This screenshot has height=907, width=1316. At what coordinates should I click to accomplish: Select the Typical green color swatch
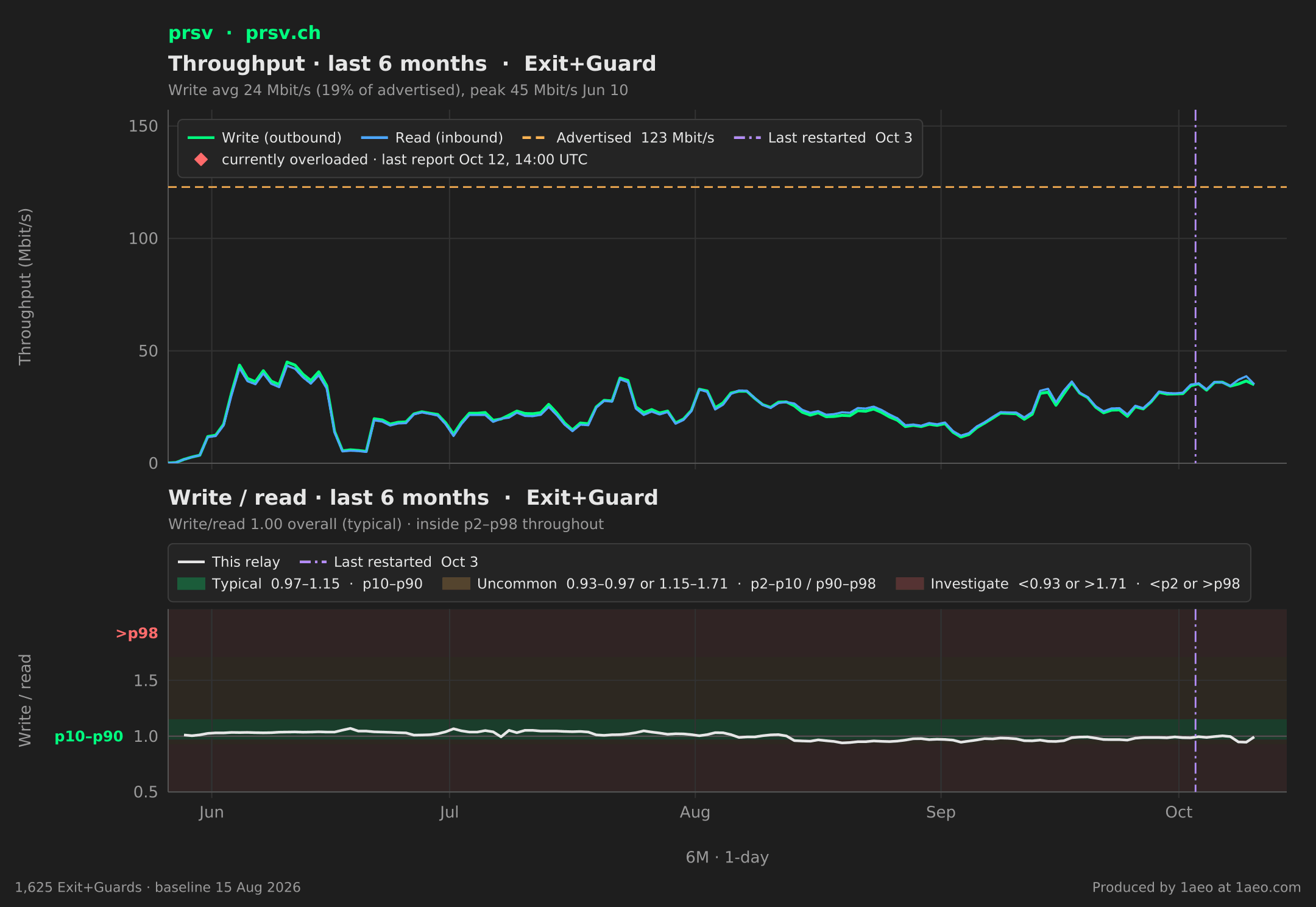coord(191,584)
